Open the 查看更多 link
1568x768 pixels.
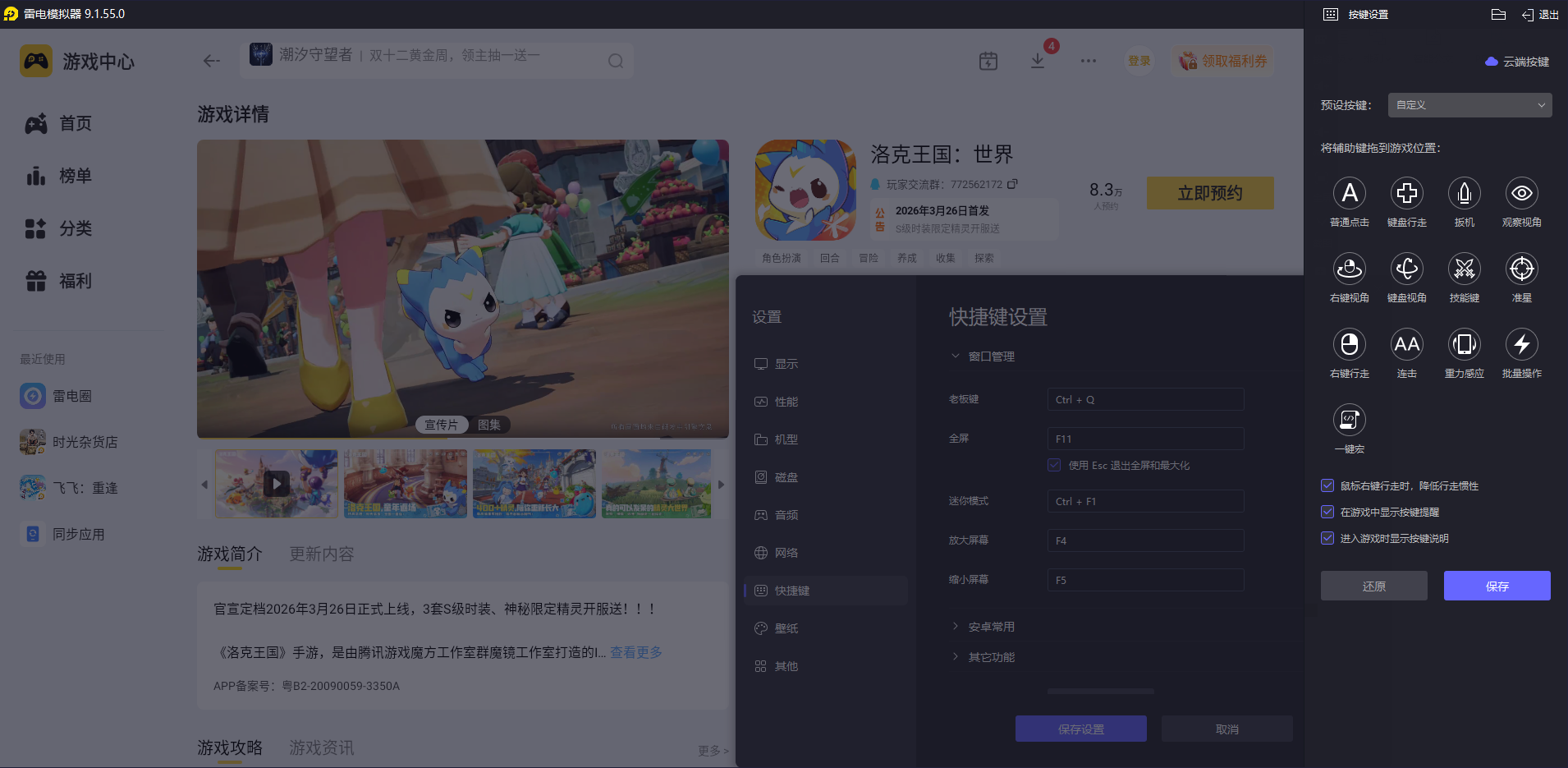pyautogui.click(x=635, y=651)
